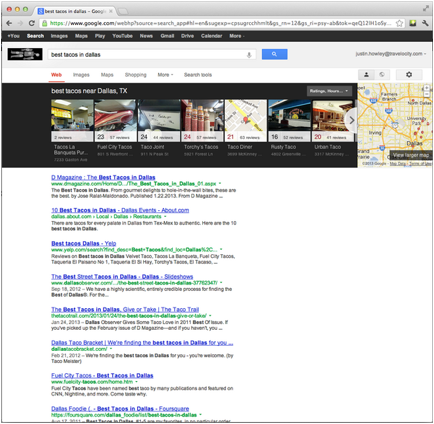
Task: Open the Ratings, Hours dropdown
Action: coord(329,91)
